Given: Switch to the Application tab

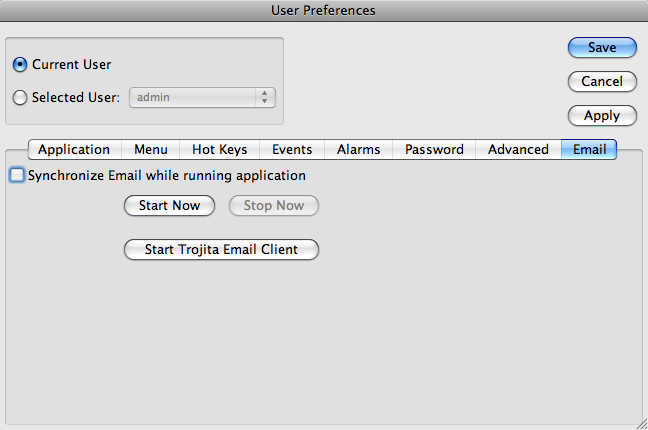Looking at the screenshot, I should tap(74, 149).
